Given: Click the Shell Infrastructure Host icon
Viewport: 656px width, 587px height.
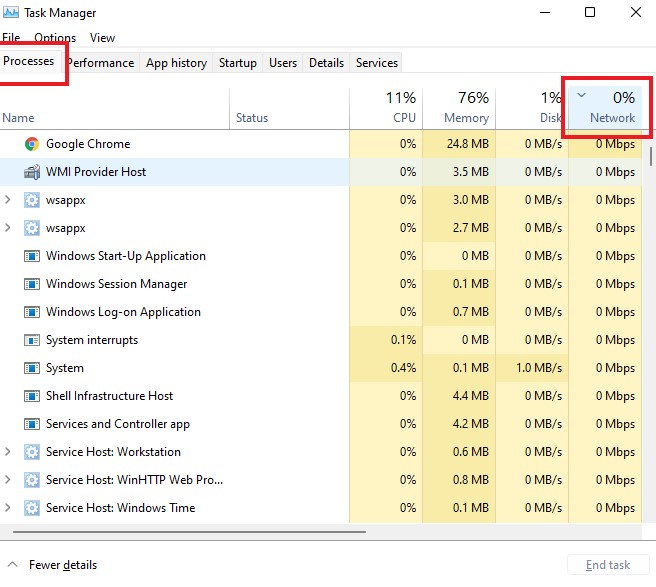Looking at the screenshot, I should (x=32, y=396).
